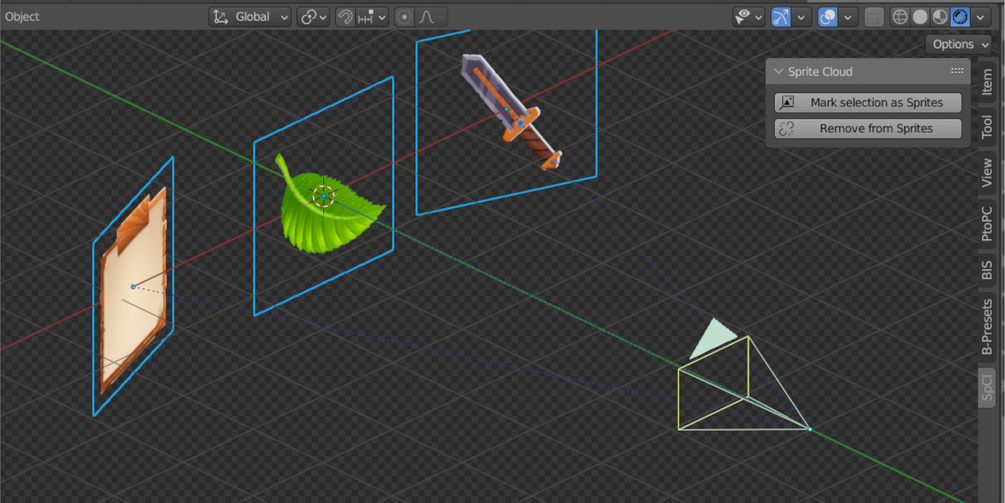Toggle viewport overlays
Image resolution: width=1005 pixels, height=503 pixels.
click(827, 17)
